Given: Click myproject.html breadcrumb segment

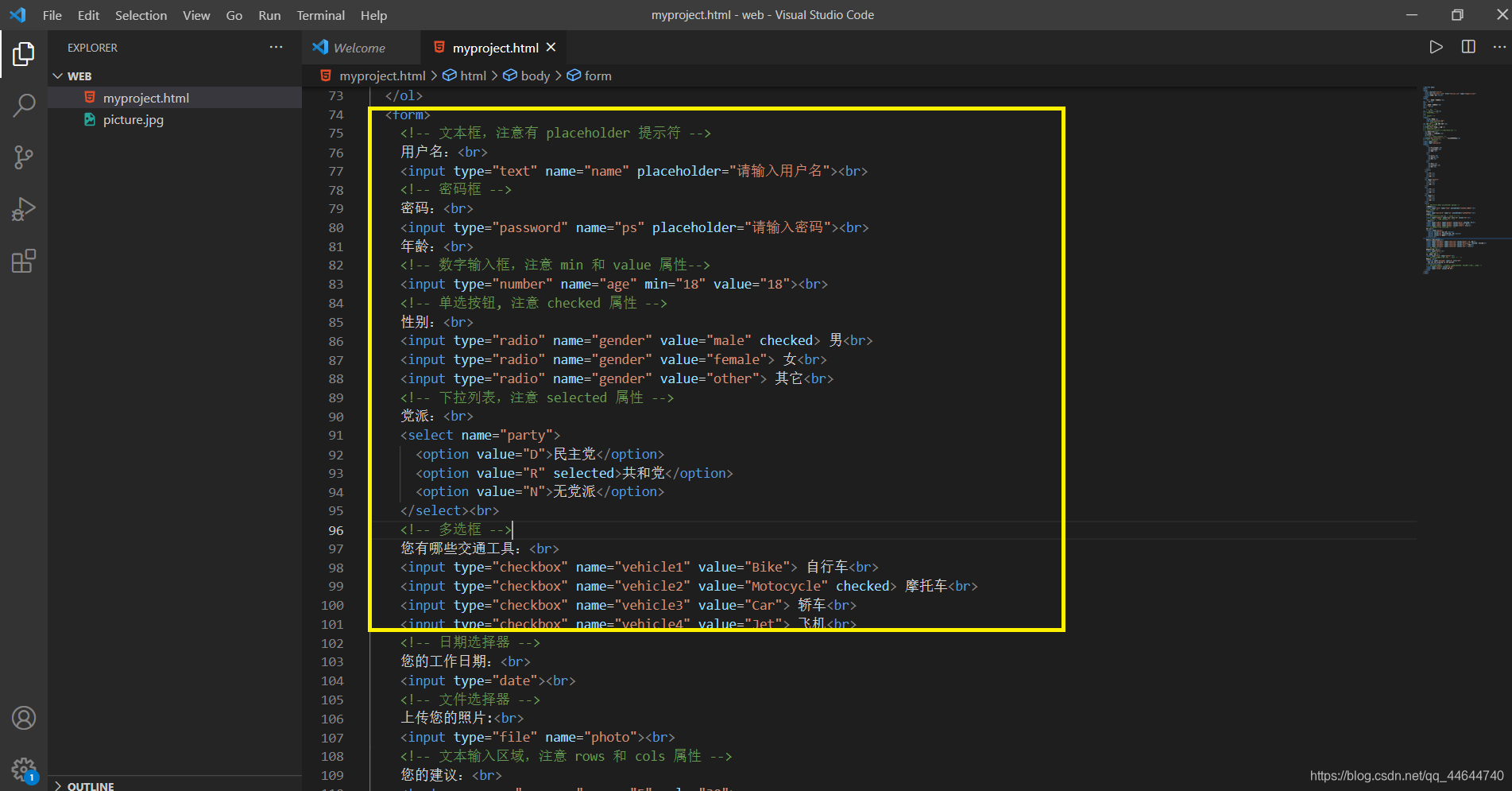Looking at the screenshot, I should tap(382, 76).
